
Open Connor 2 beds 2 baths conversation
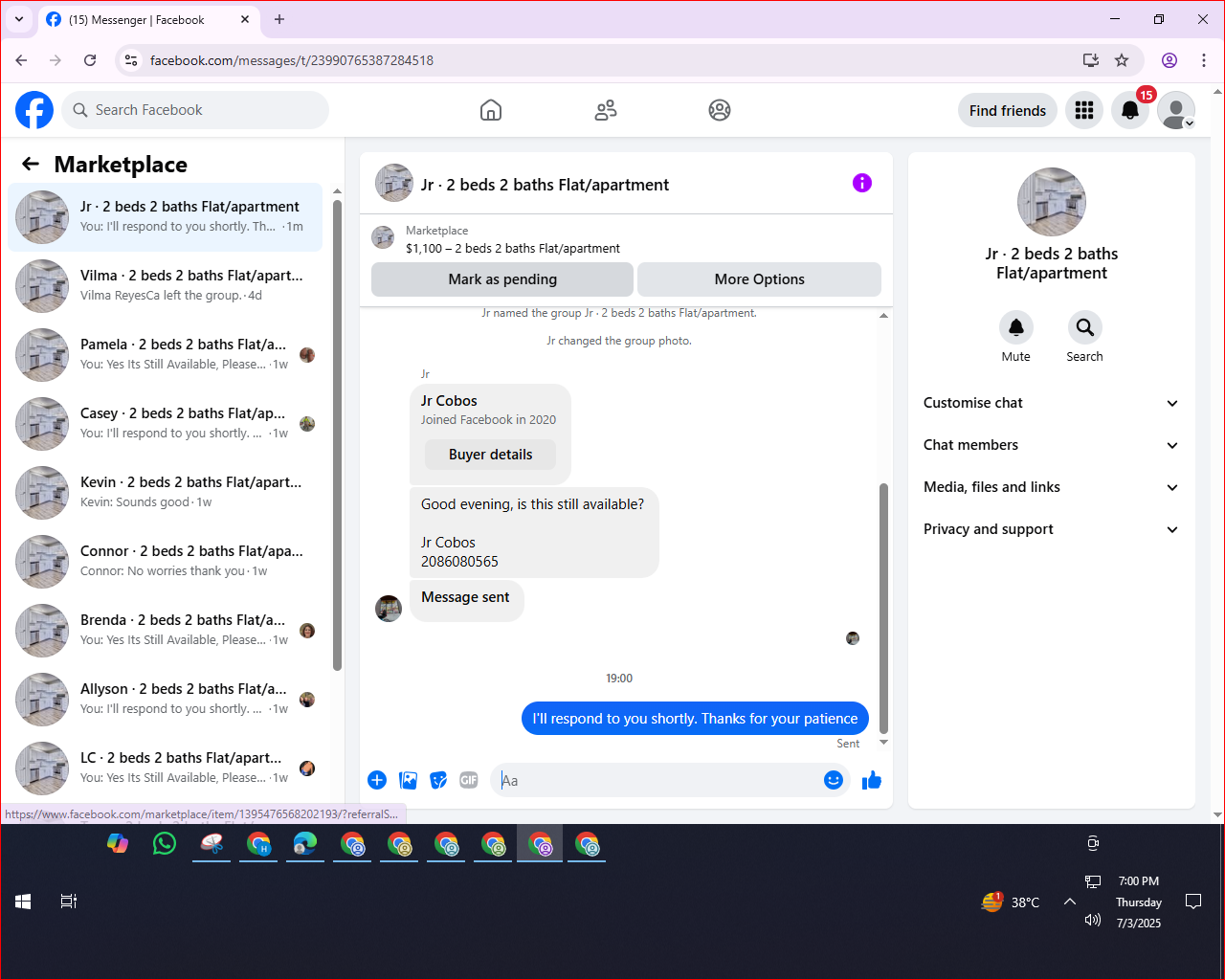coord(166,562)
